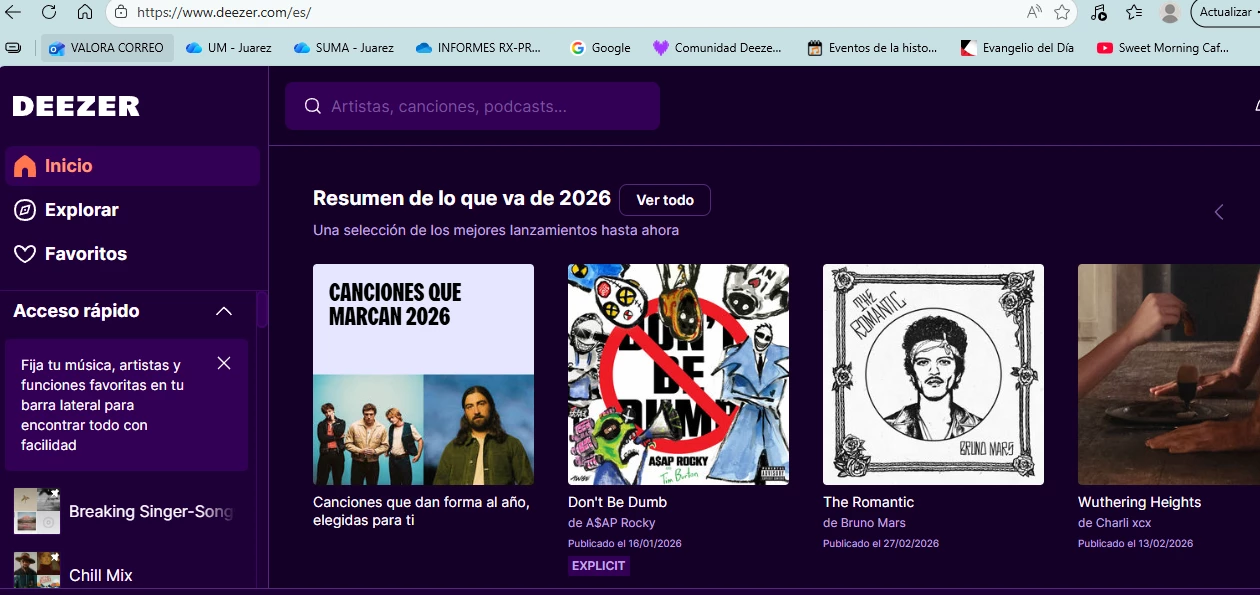The width and height of the screenshot is (1260, 595).
Task: Open the Wuthering Heights album cover
Action: (1169, 374)
